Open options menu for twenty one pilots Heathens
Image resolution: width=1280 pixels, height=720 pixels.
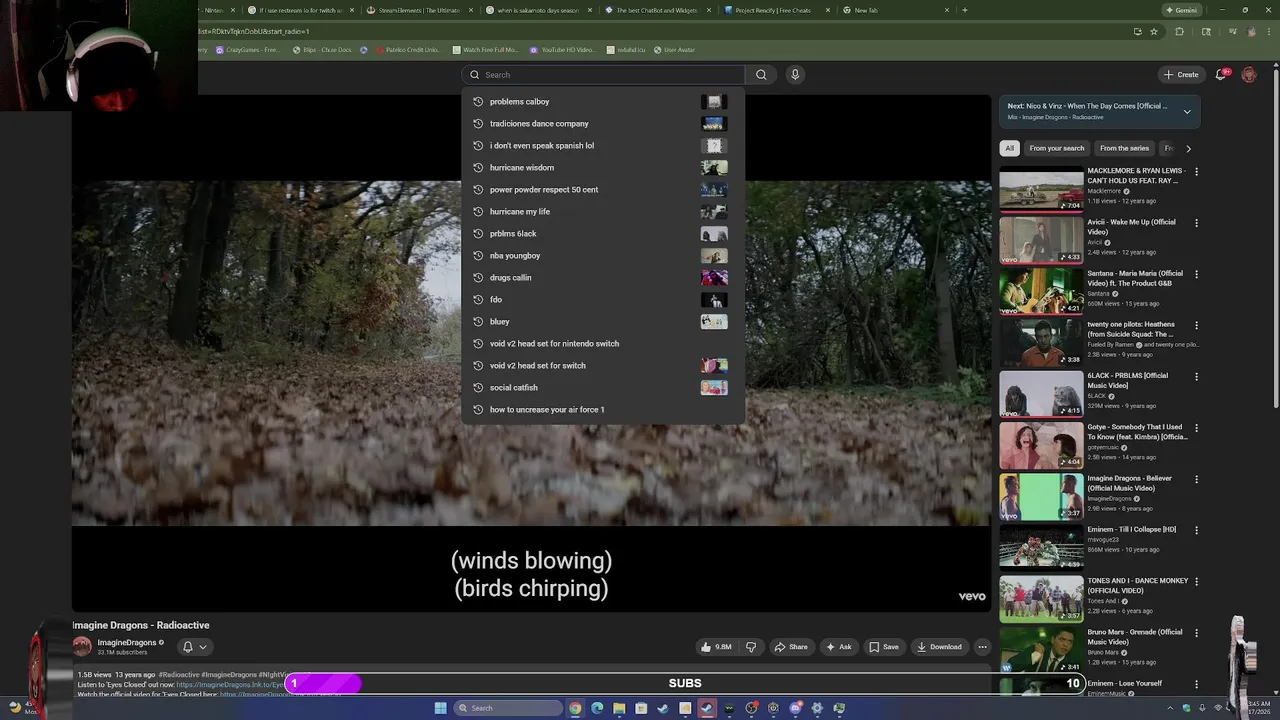pos(1196,325)
